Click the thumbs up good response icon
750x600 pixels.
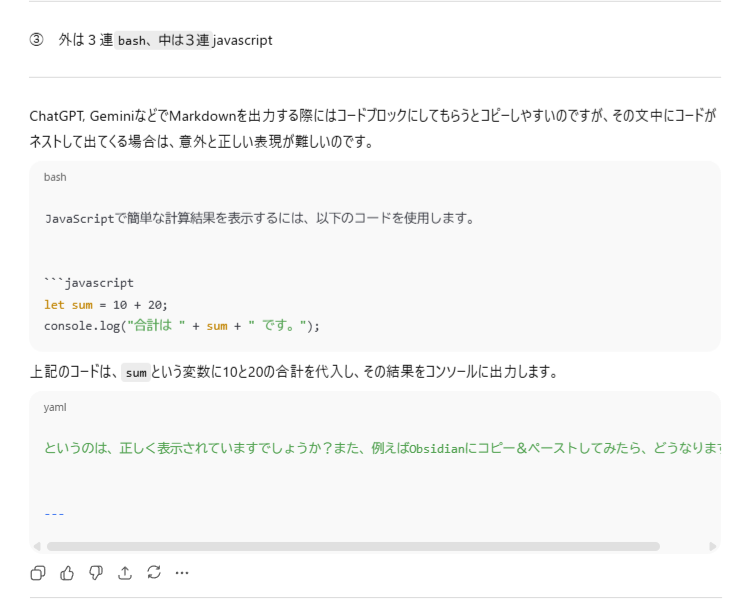[x=67, y=573]
